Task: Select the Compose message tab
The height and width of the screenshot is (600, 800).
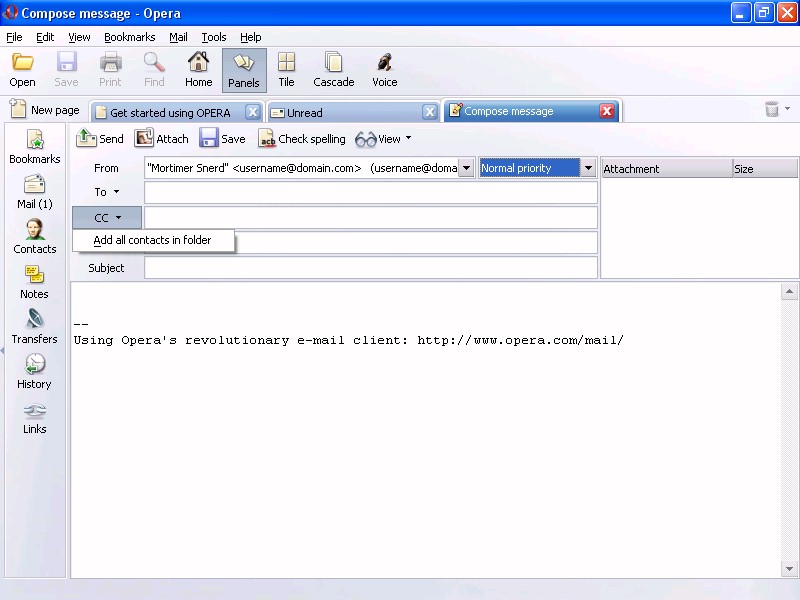Action: coord(509,111)
